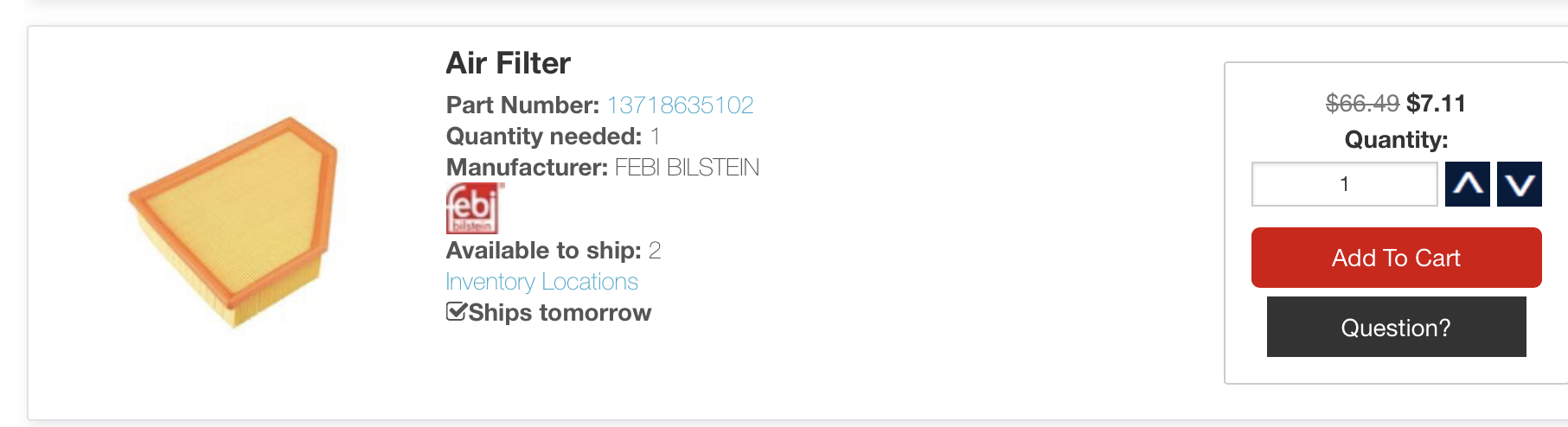
Task: Click the Ships tomorrow text
Action: tap(560, 313)
